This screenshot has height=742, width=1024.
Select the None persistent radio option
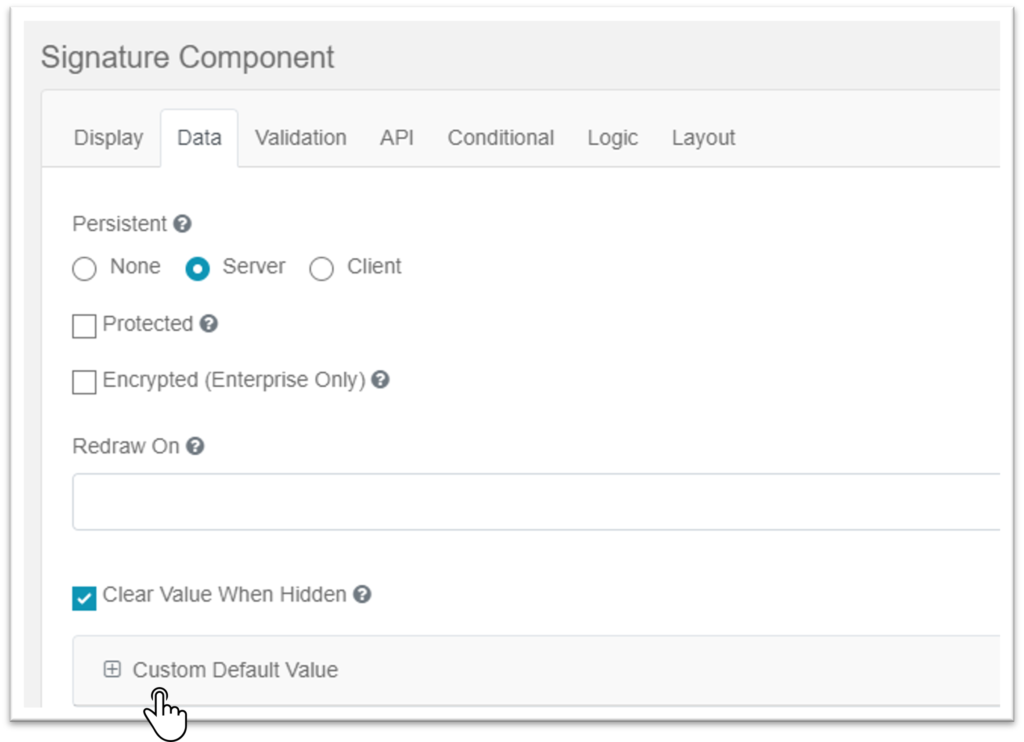coord(85,269)
